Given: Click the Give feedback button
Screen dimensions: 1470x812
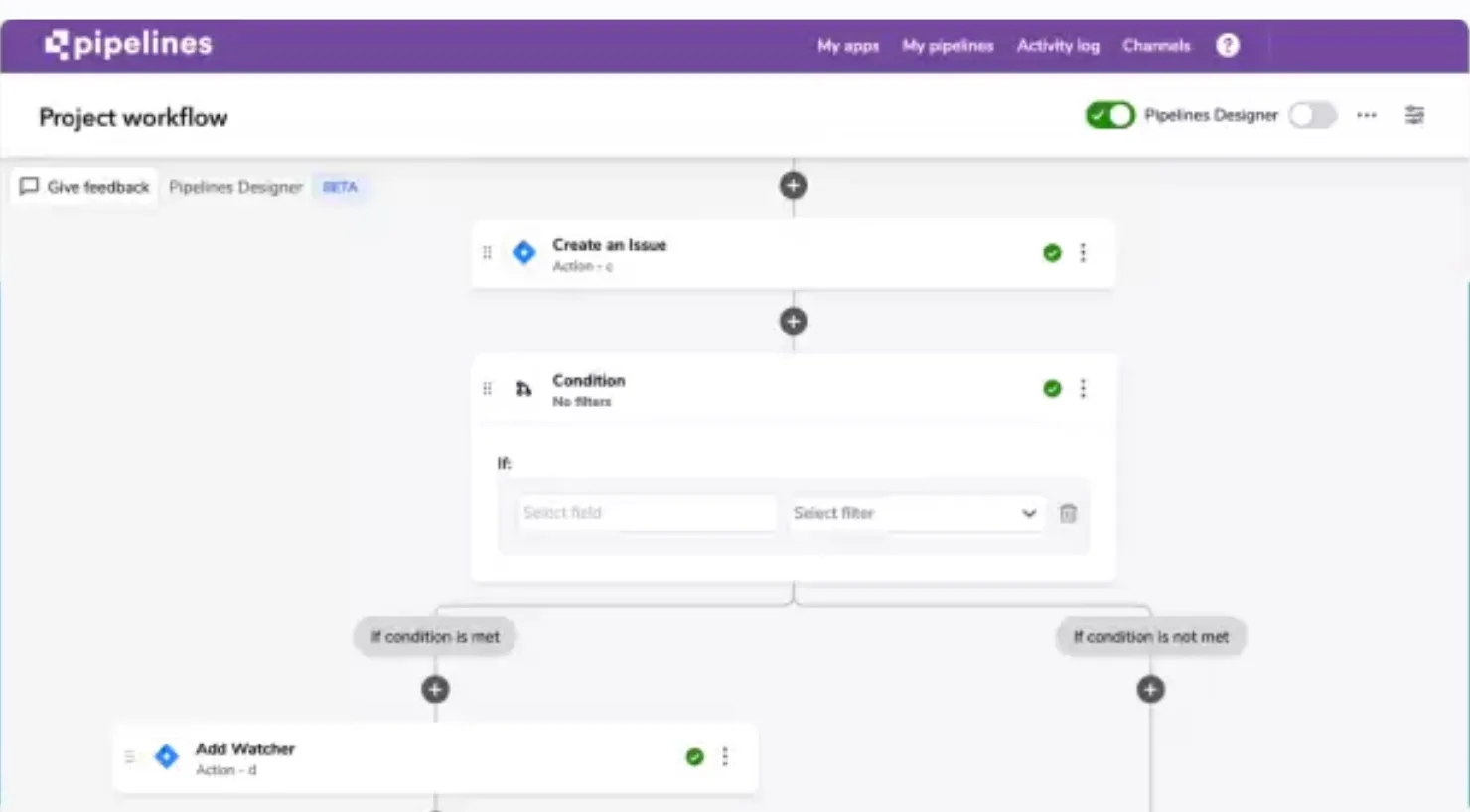Looking at the screenshot, I should [84, 187].
